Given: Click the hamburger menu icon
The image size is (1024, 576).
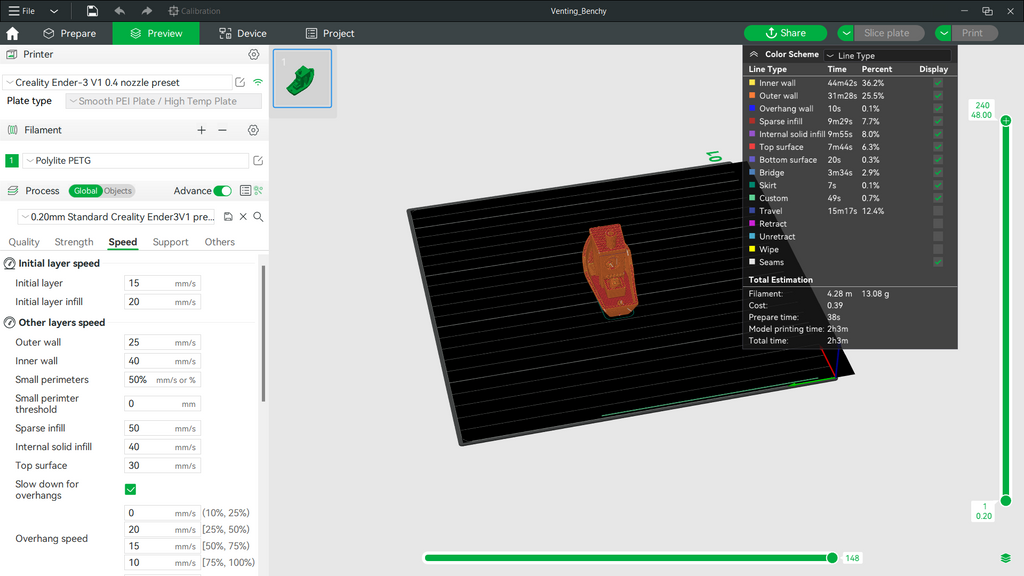Looking at the screenshot, I should tap(14, 10).
